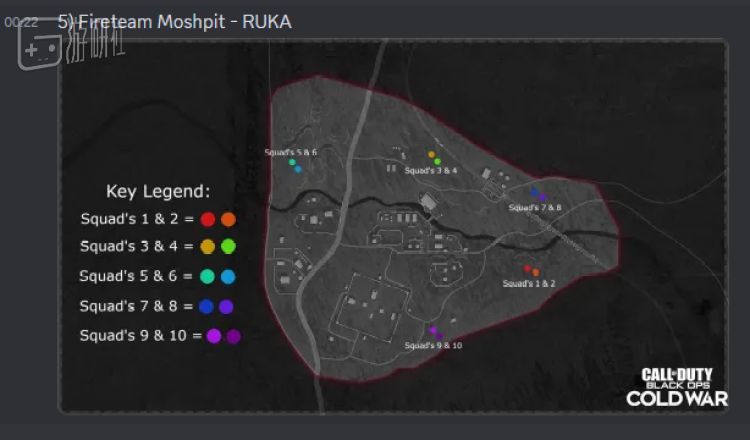The height and width of the screenshot is (440, 750).
Task: Click the Call of Duty Cold War logo
Action: pyautogui.click(x=677, y=387)
